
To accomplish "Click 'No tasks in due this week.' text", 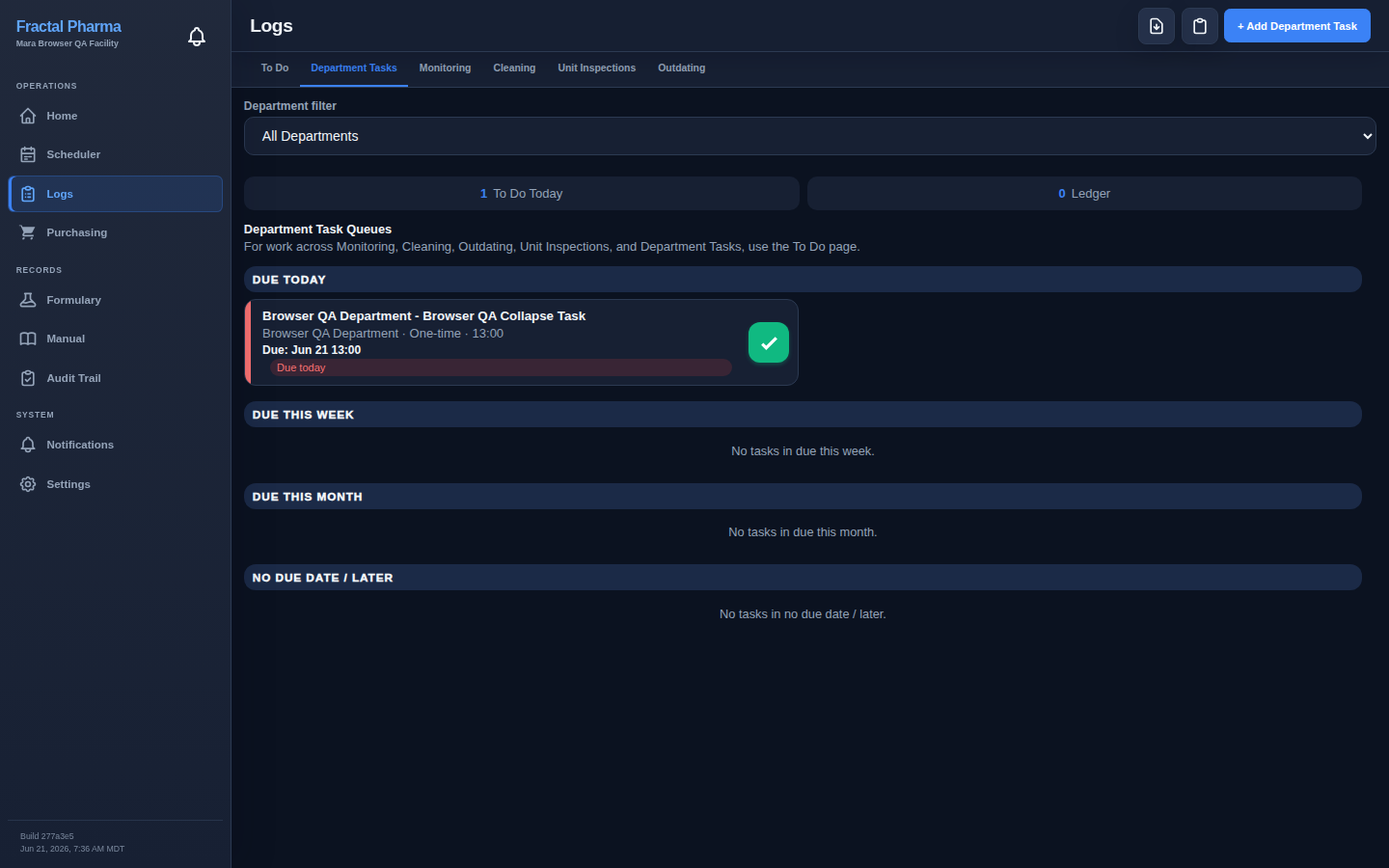I will 803,451.
